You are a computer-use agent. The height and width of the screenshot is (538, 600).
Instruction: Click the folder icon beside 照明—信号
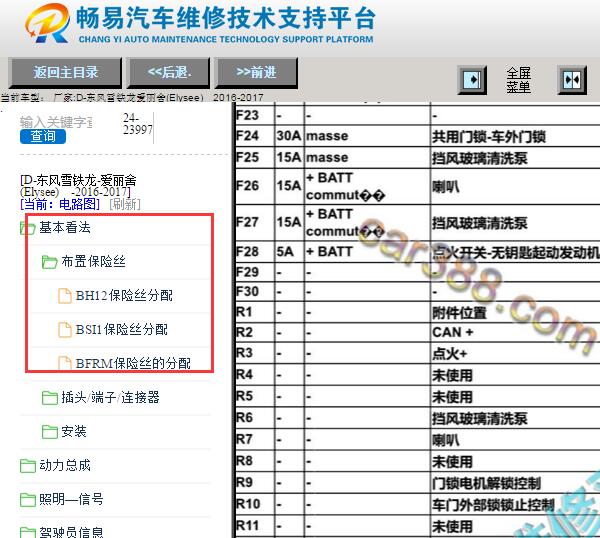[x=27, y=500]
